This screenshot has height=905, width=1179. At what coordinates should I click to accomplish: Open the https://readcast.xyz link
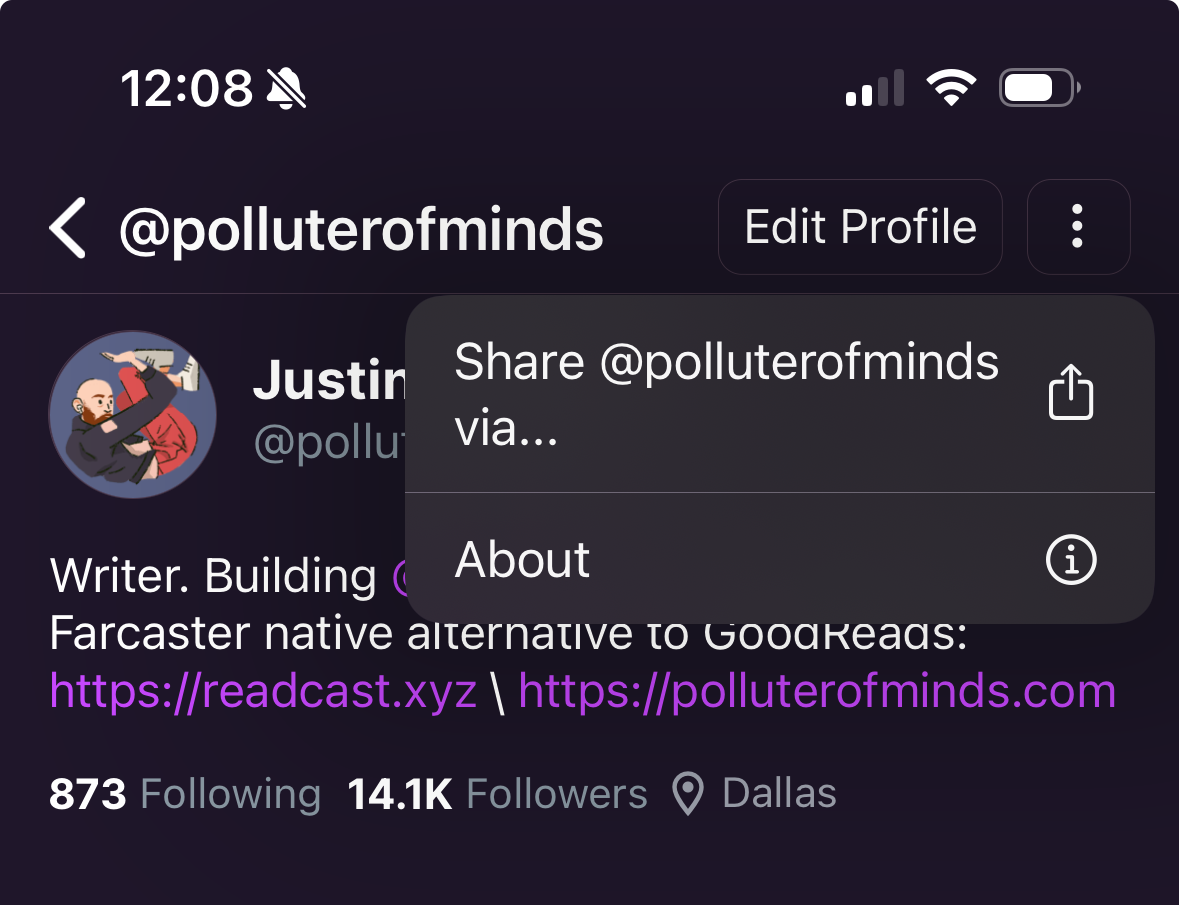263,692
